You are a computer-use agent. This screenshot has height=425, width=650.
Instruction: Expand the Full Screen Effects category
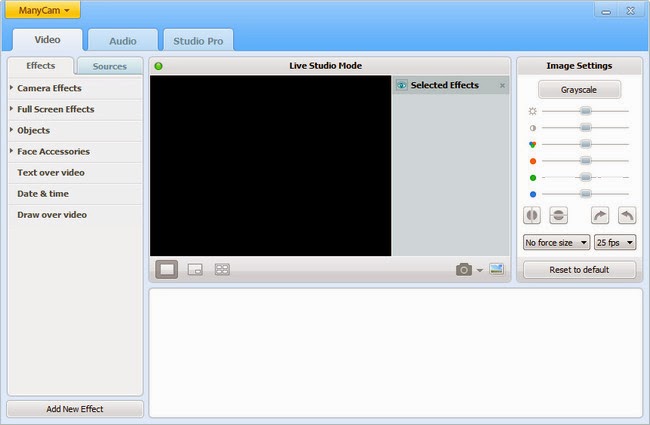coord(75,109)
